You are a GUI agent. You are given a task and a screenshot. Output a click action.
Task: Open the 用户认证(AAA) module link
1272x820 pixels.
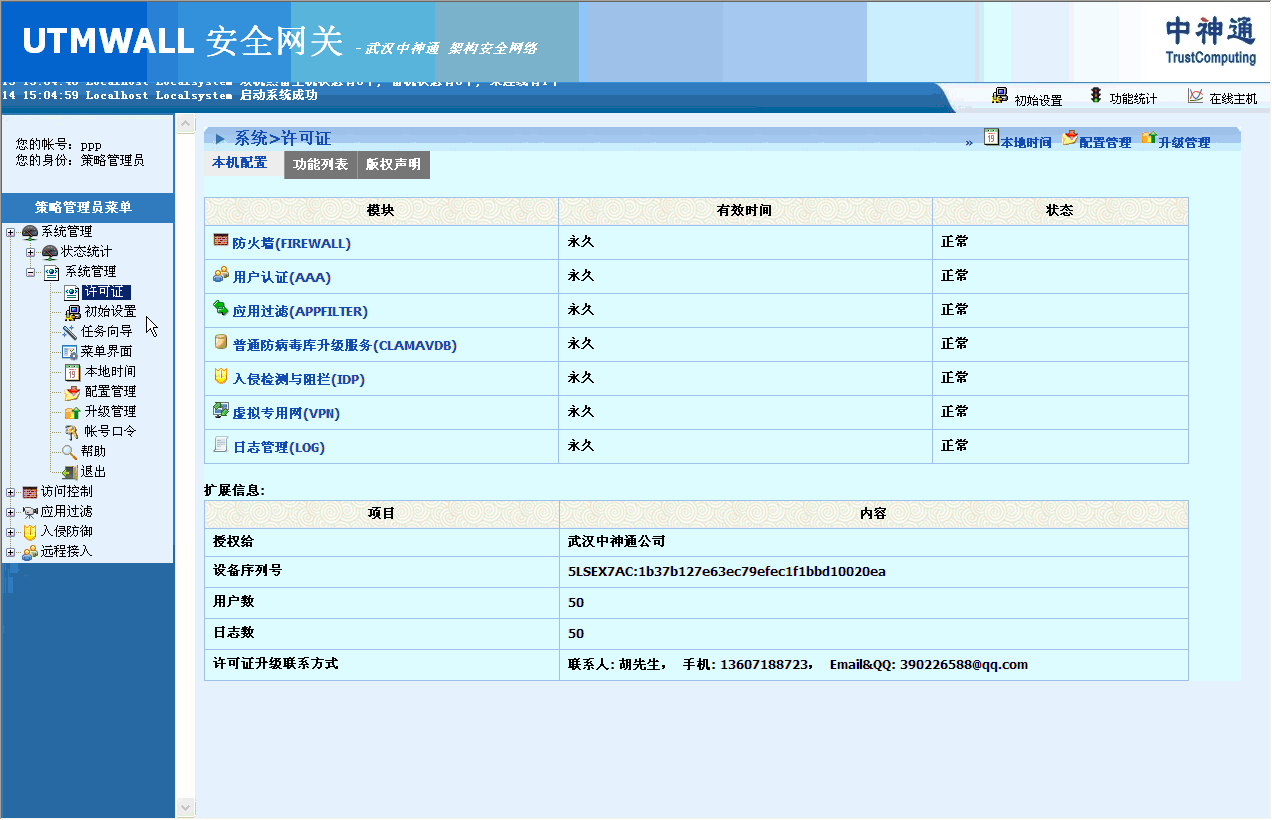pyautogui.click(x=281, y=278)
